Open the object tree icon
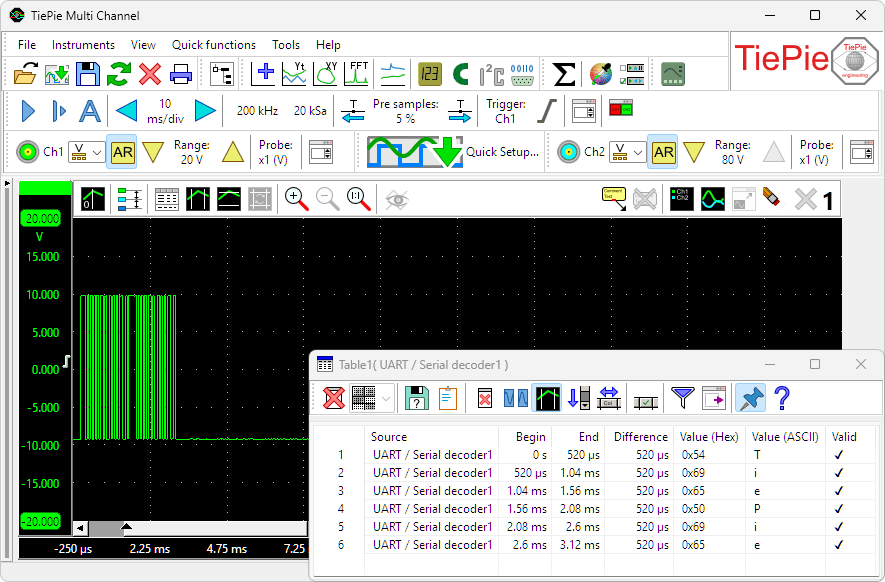Viewport: 885px width, 582px height. pos(222,74)
